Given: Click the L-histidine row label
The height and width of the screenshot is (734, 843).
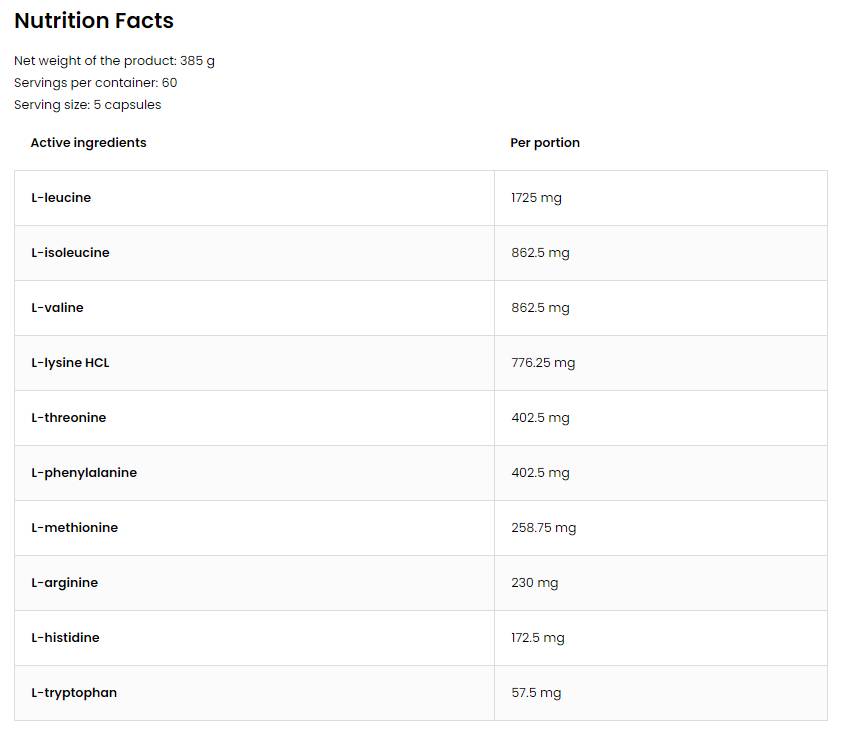Looking at the screenshot, I should [65, 638].
